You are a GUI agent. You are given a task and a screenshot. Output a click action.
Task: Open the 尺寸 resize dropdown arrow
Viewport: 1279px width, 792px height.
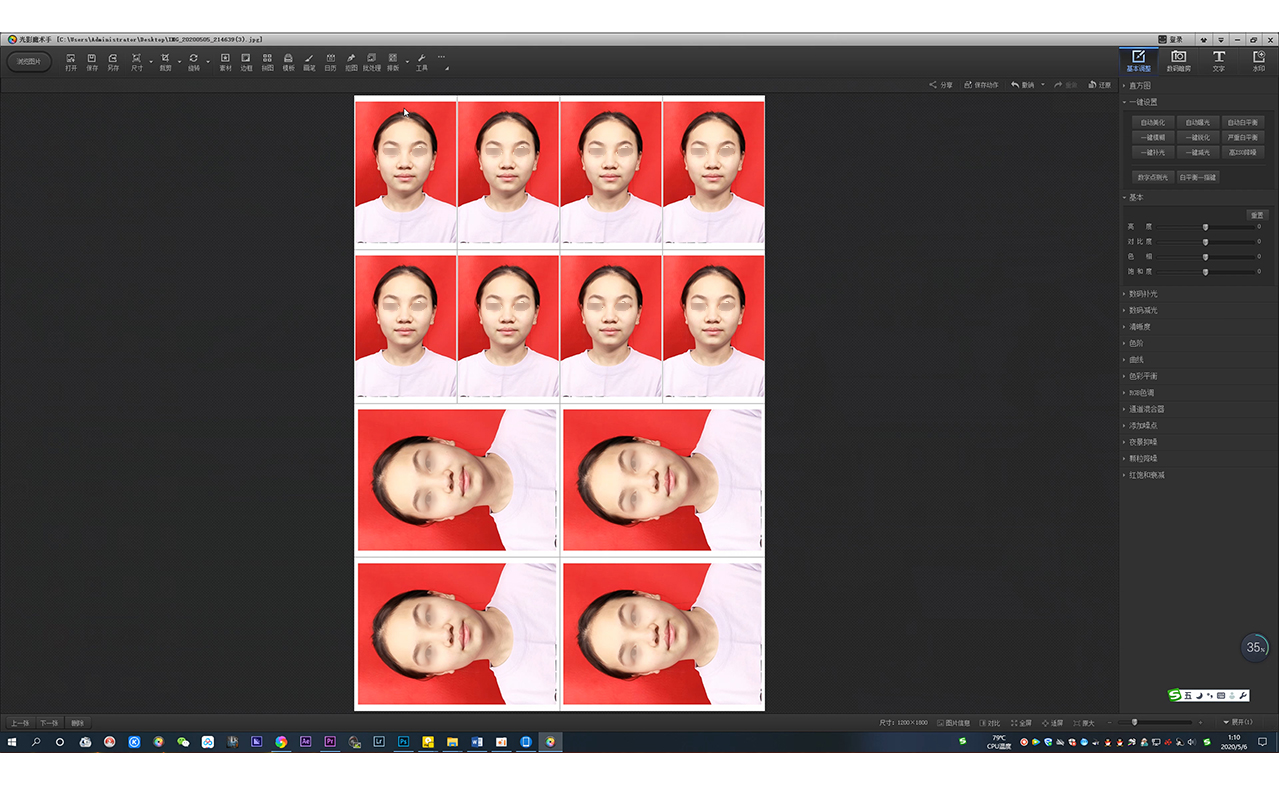[150, 62]
